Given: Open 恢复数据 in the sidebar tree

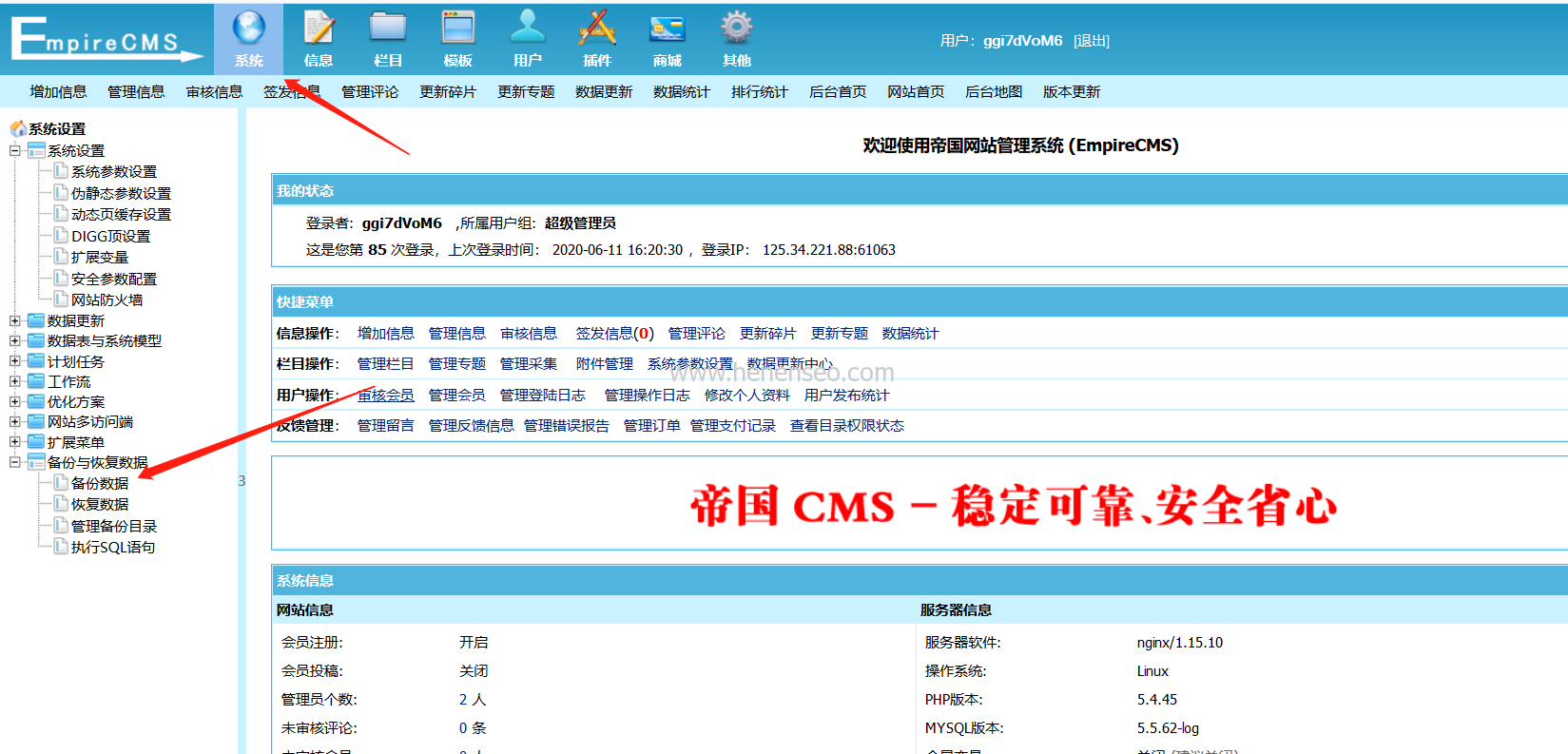Looking at the screenshot, I should [100, 504].
